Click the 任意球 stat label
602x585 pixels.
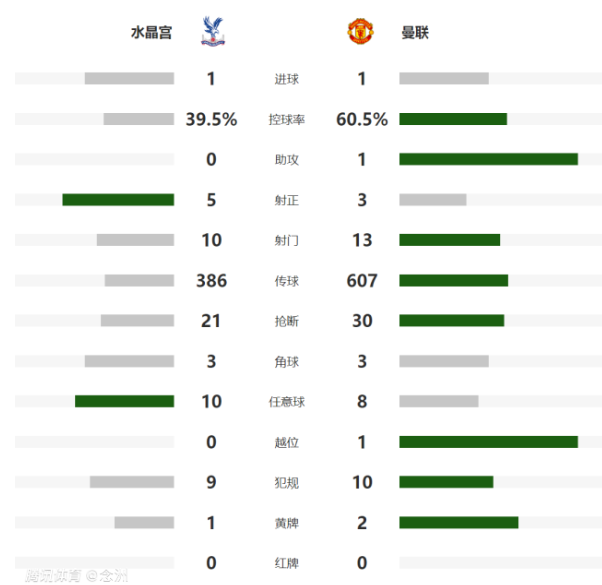pos(286,402)
